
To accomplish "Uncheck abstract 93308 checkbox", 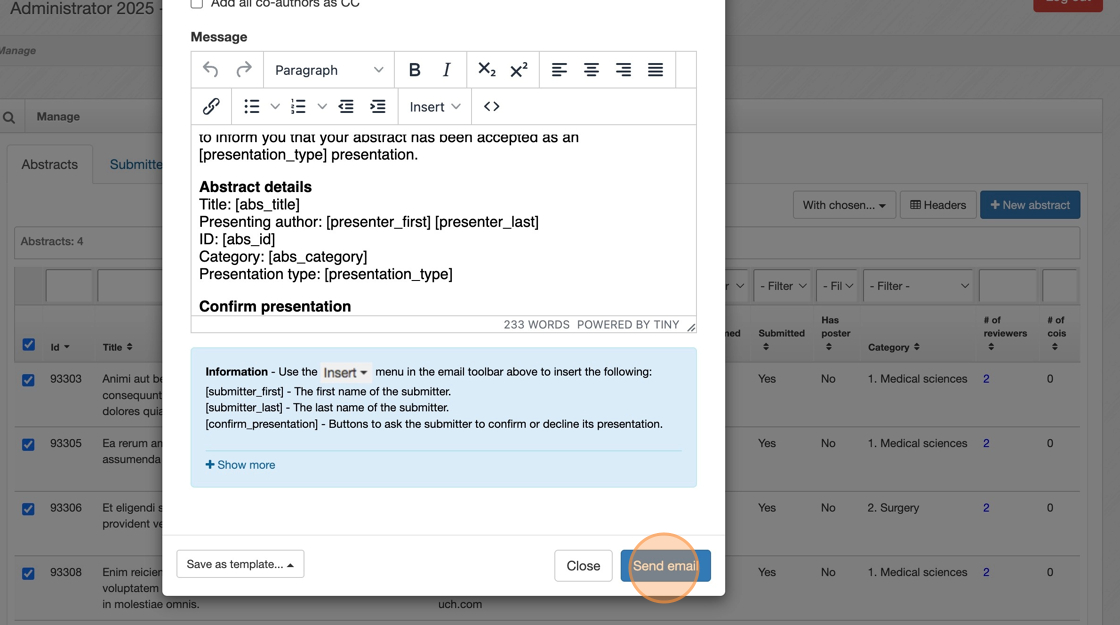I will tap(28, 574).
